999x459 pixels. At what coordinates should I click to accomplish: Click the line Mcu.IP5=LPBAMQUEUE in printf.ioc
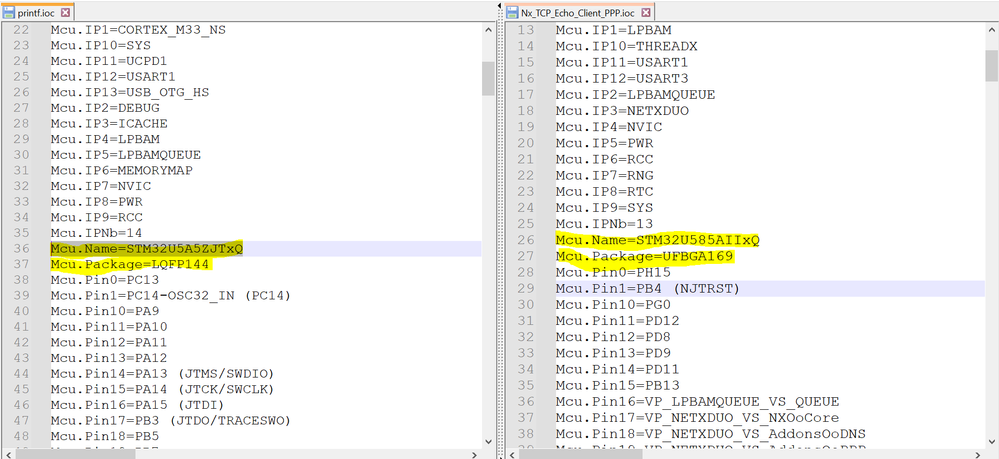click(126, 154)
